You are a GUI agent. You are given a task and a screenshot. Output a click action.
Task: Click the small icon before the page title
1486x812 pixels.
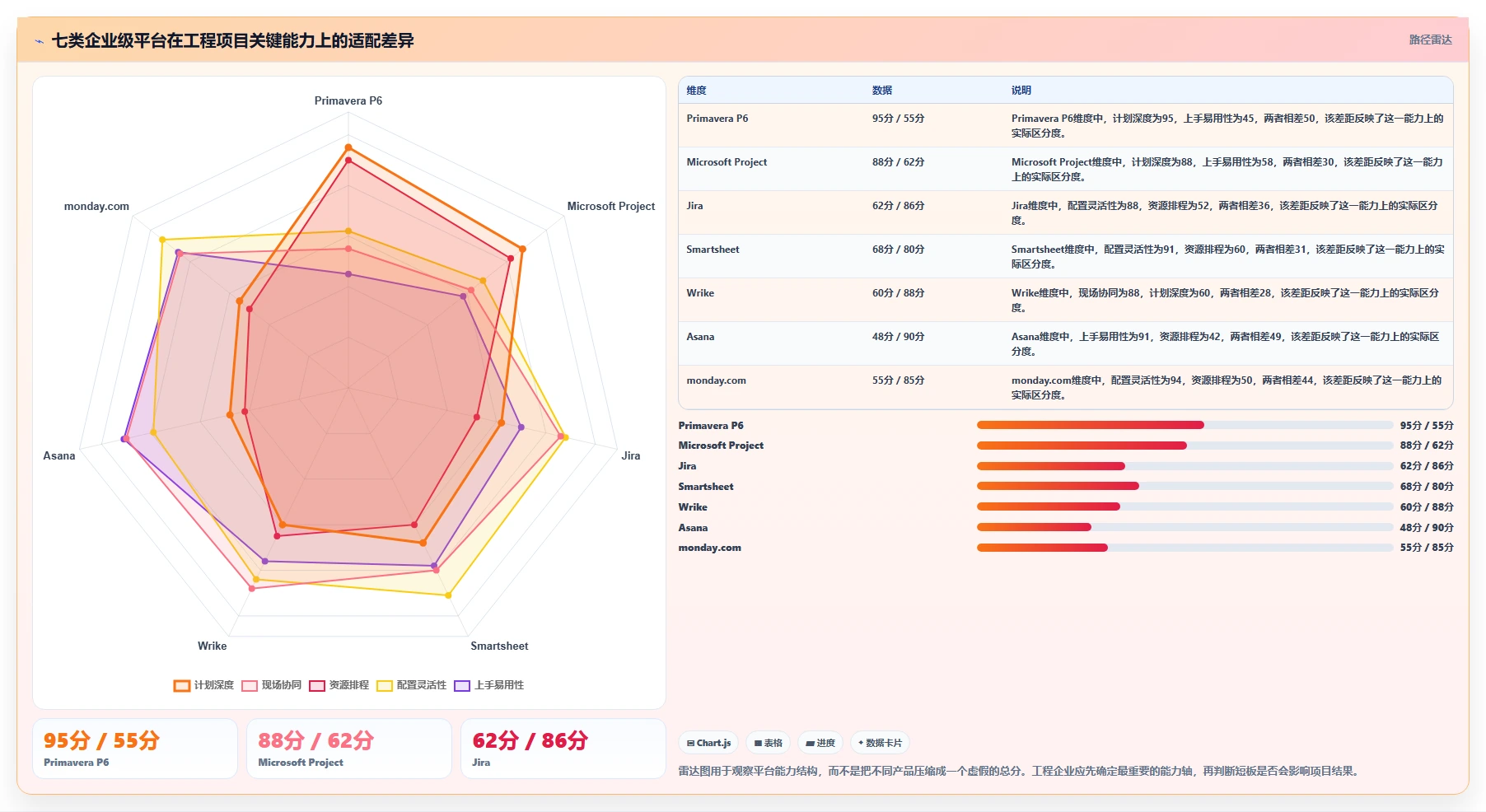click(39, 41)
